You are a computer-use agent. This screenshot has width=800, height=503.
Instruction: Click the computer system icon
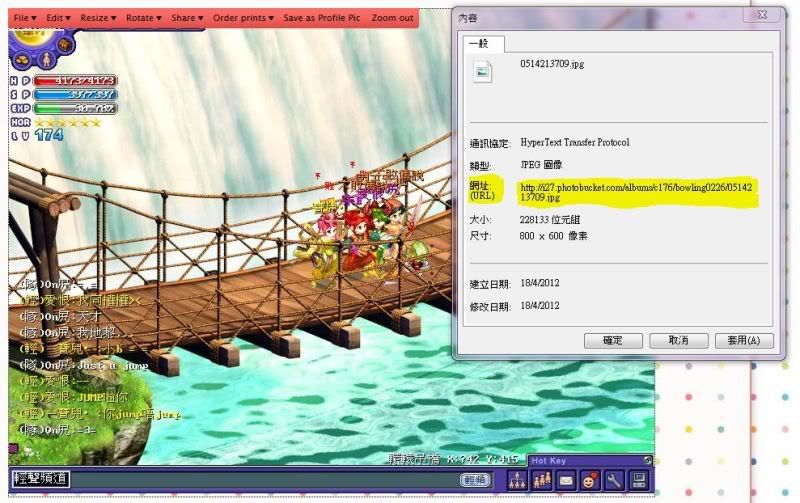point(638,480)
